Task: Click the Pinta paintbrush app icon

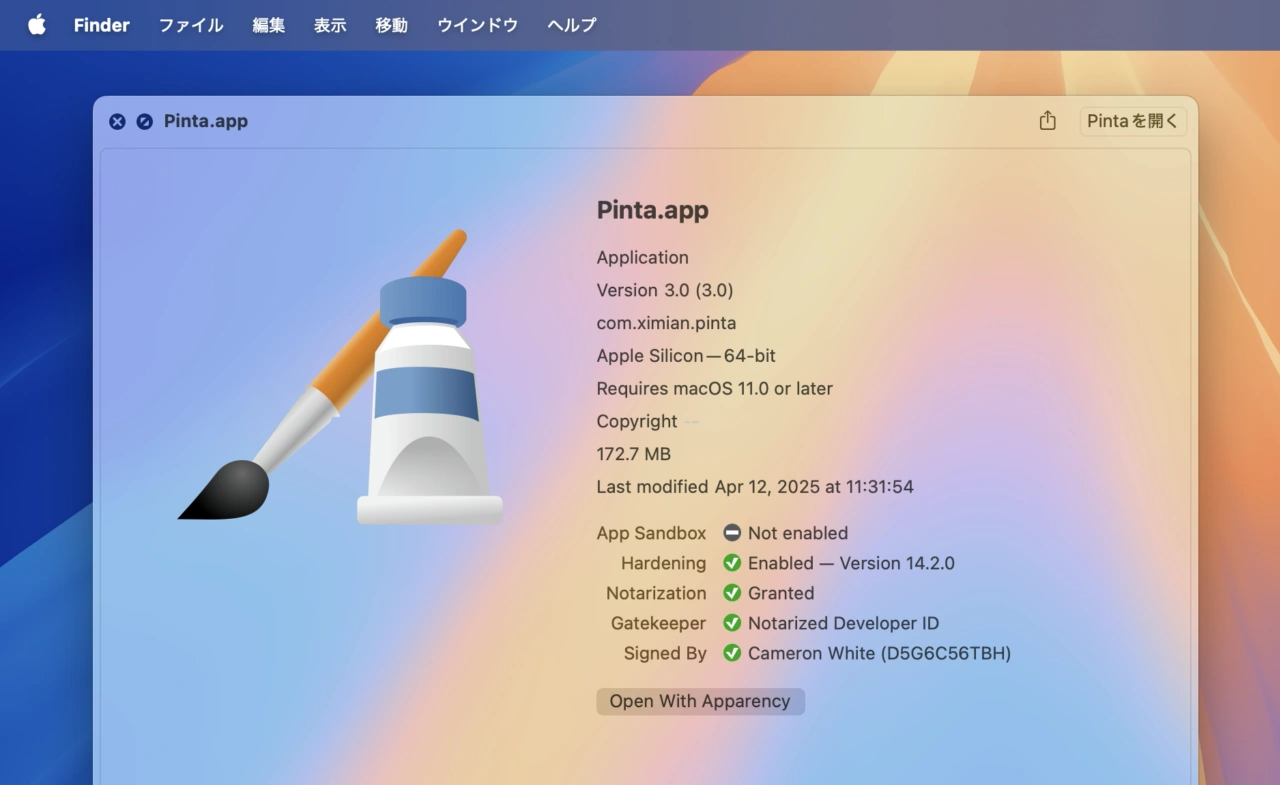Action: [x=342, y=378]
